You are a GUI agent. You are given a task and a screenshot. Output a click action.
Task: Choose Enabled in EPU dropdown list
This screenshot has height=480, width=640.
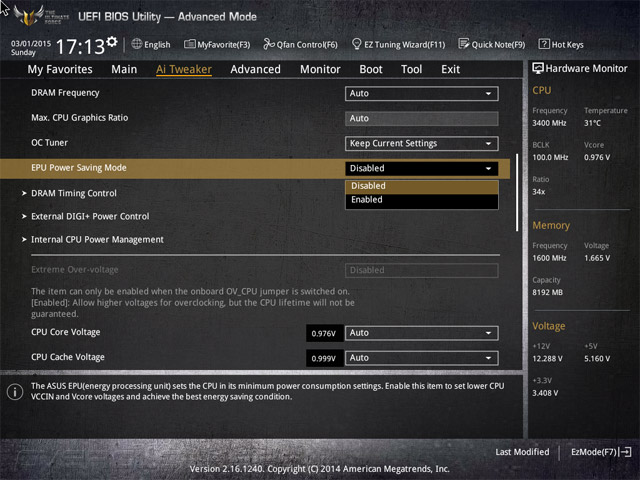422,200
